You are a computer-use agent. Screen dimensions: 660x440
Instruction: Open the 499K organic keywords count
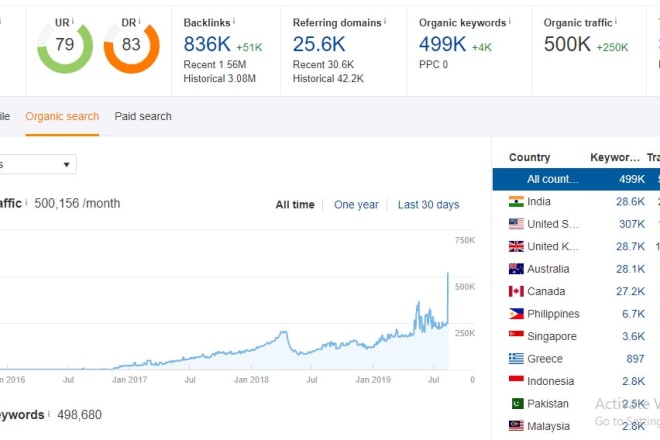pos(442,44)
